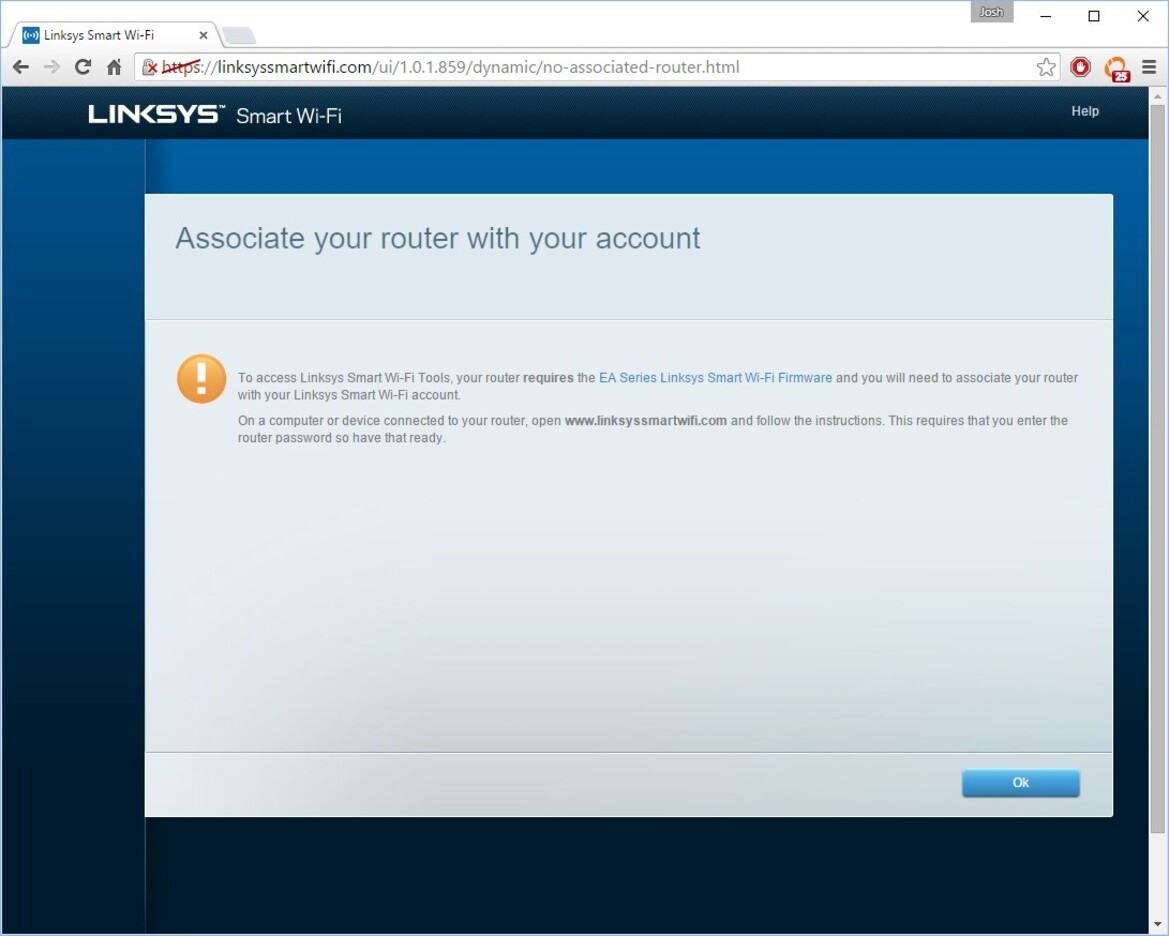This screenshot has width=1169, height=936.
Task: Bookmark this page with the star icon
Action: 1046,67
